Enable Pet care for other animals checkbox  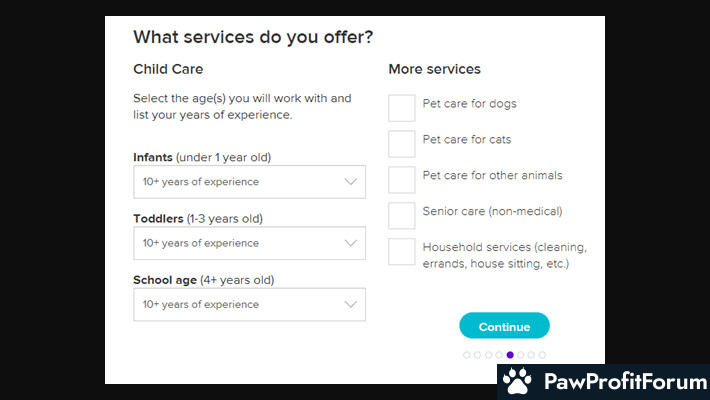pos(401,179)
